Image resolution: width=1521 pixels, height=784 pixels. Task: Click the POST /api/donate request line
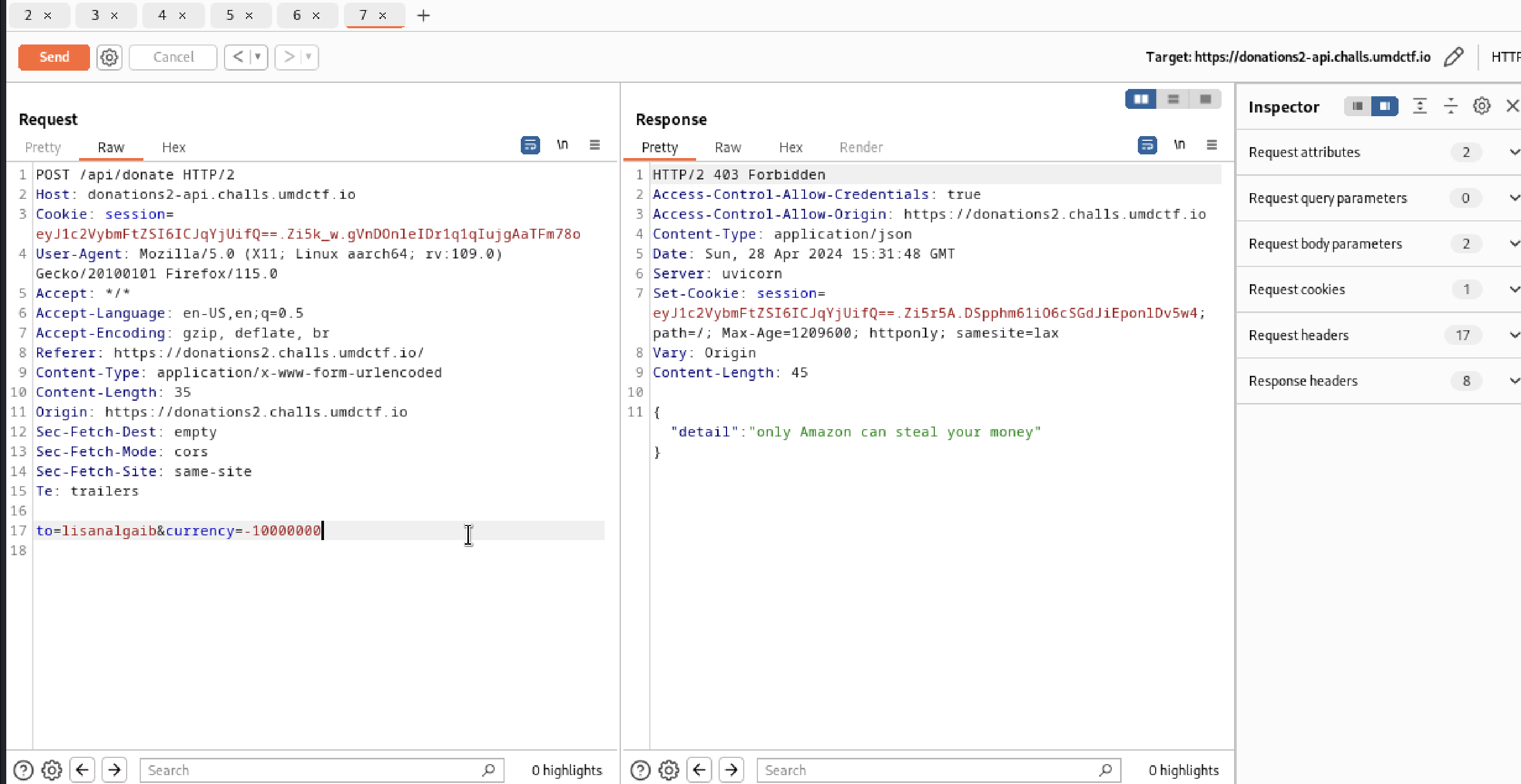click(135, 175)
